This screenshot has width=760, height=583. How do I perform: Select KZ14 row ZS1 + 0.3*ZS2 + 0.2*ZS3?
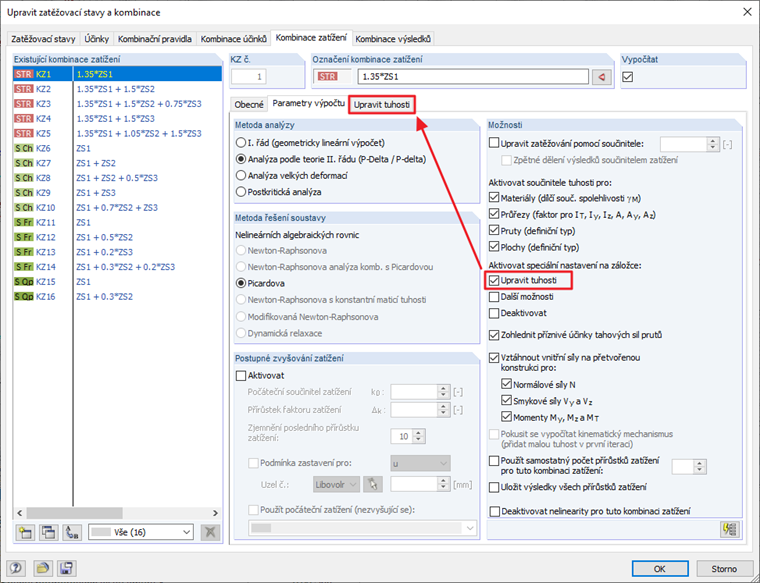coord(117,267)
